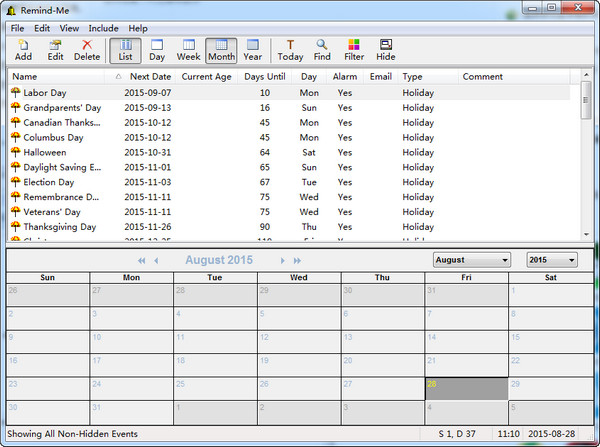Select August 10 calendar cell

point(131,342)
